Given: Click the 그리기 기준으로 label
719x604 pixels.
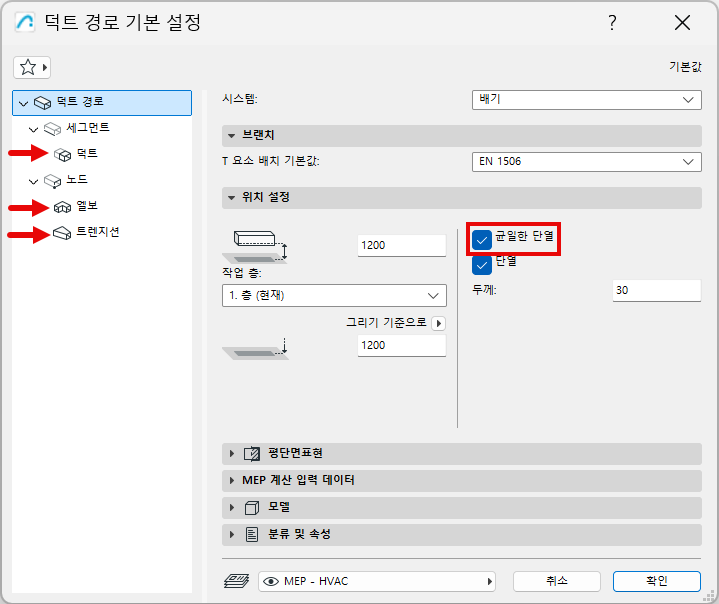Looking at the screenshot, I should [387, 323].
